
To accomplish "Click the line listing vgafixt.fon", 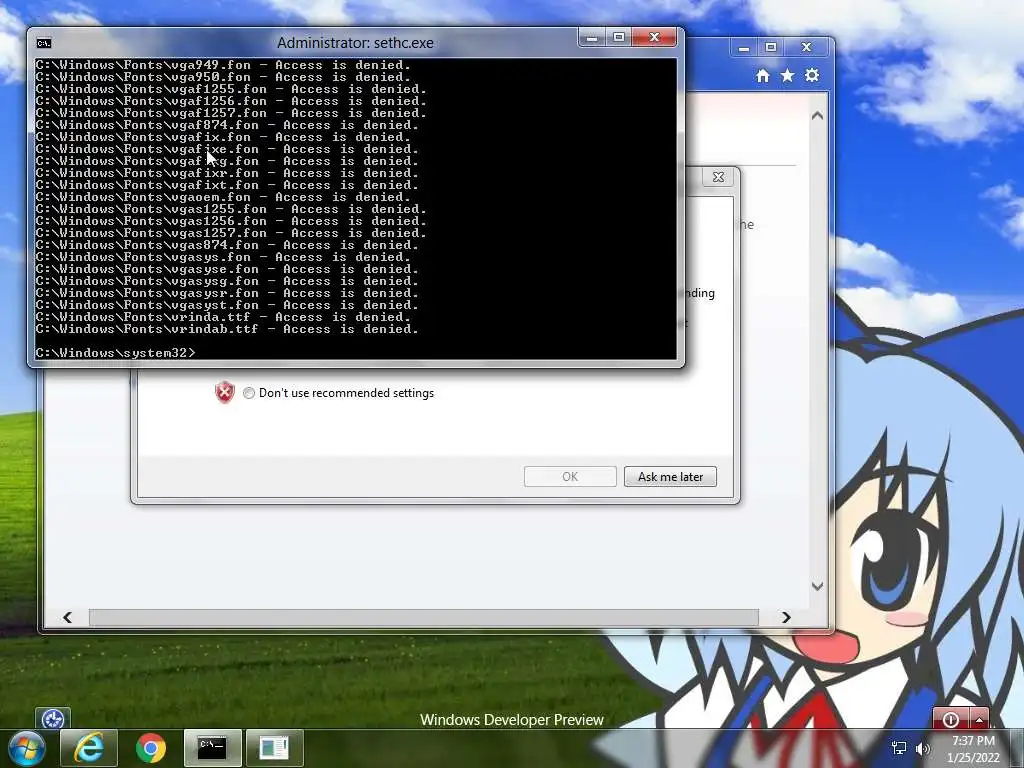I will pos(227,185).
